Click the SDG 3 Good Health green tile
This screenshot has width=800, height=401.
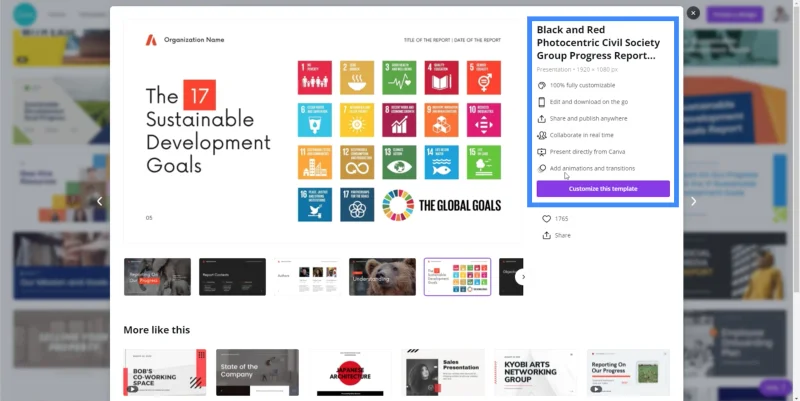click(x=399, y=78)
